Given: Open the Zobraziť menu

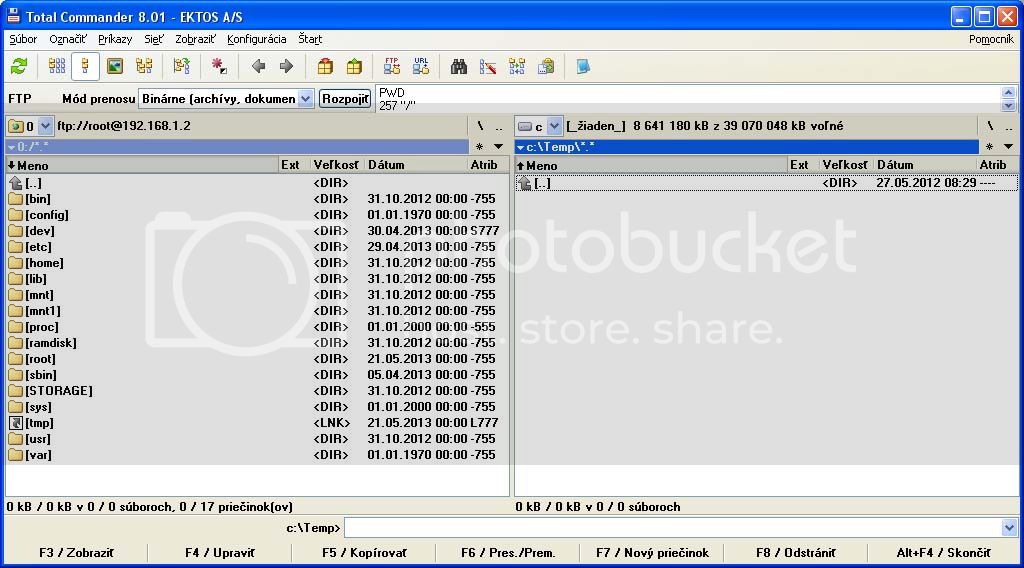Looking at the screenshot, I should click(195, 39).
